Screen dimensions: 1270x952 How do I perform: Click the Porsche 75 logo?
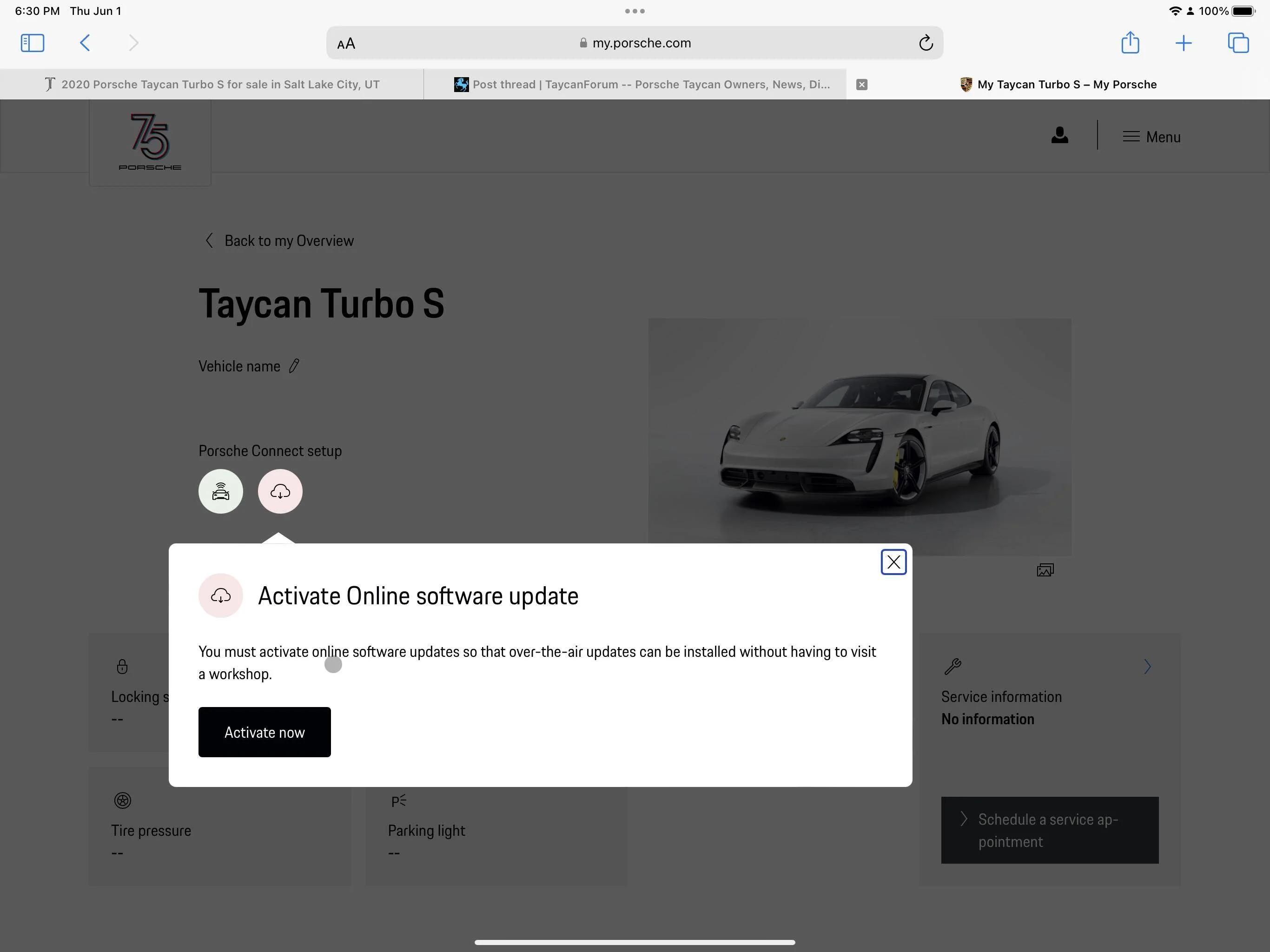pyautogui.click(x=150, y=142)
